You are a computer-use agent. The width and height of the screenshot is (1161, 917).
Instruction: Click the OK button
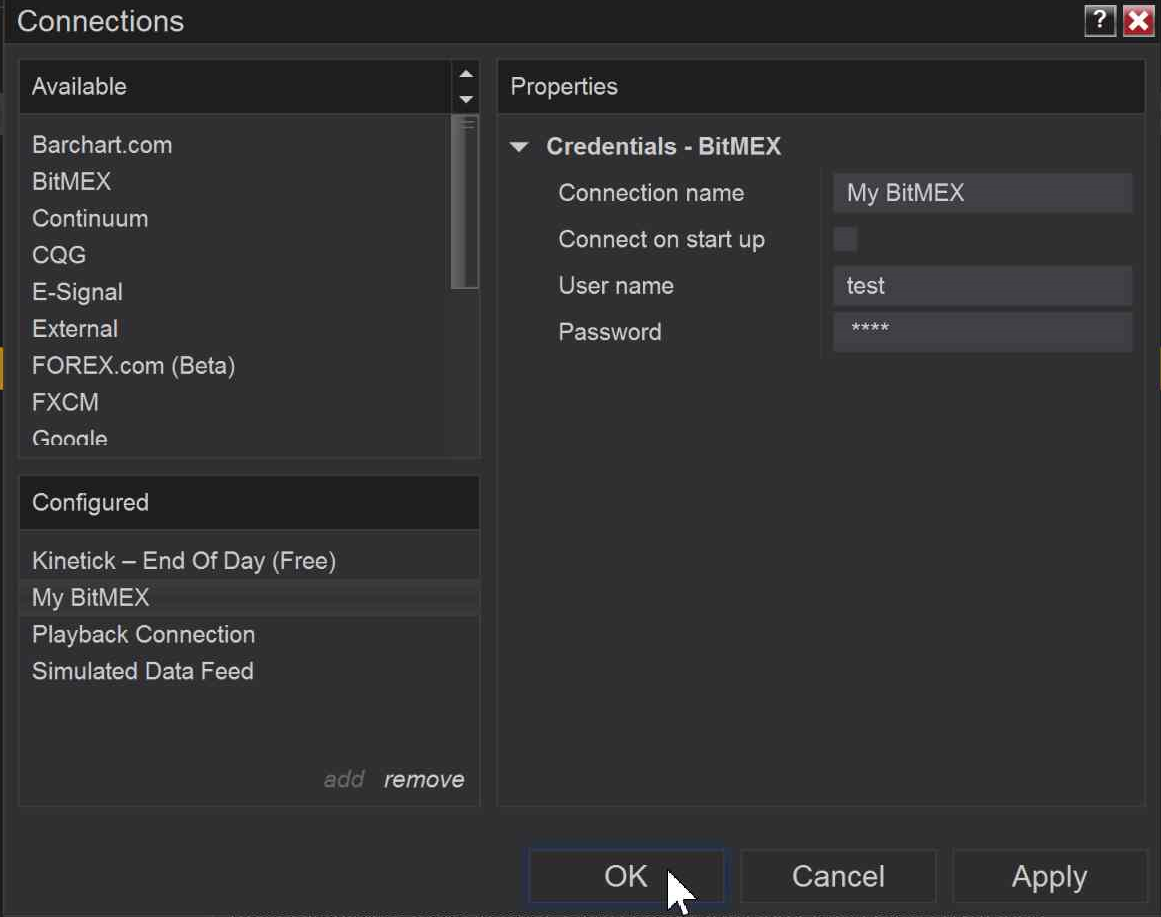click(x=626, y=876)
